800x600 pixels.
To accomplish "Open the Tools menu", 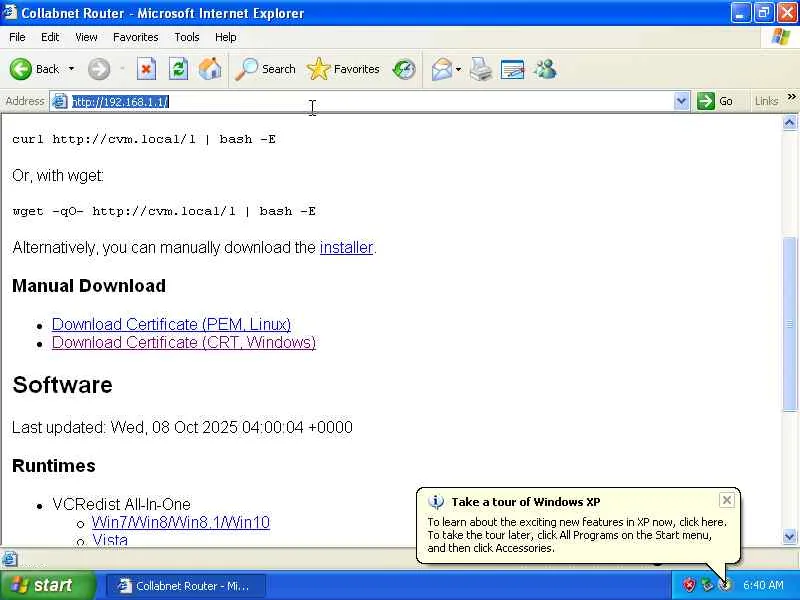I will point(187,37).
